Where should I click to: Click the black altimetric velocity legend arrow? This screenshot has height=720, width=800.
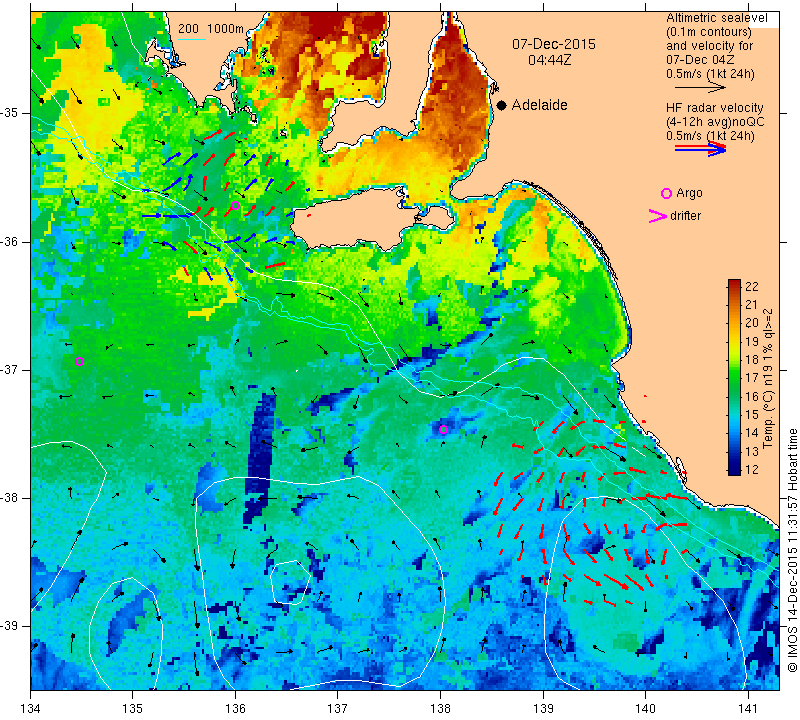pos(700,88)
